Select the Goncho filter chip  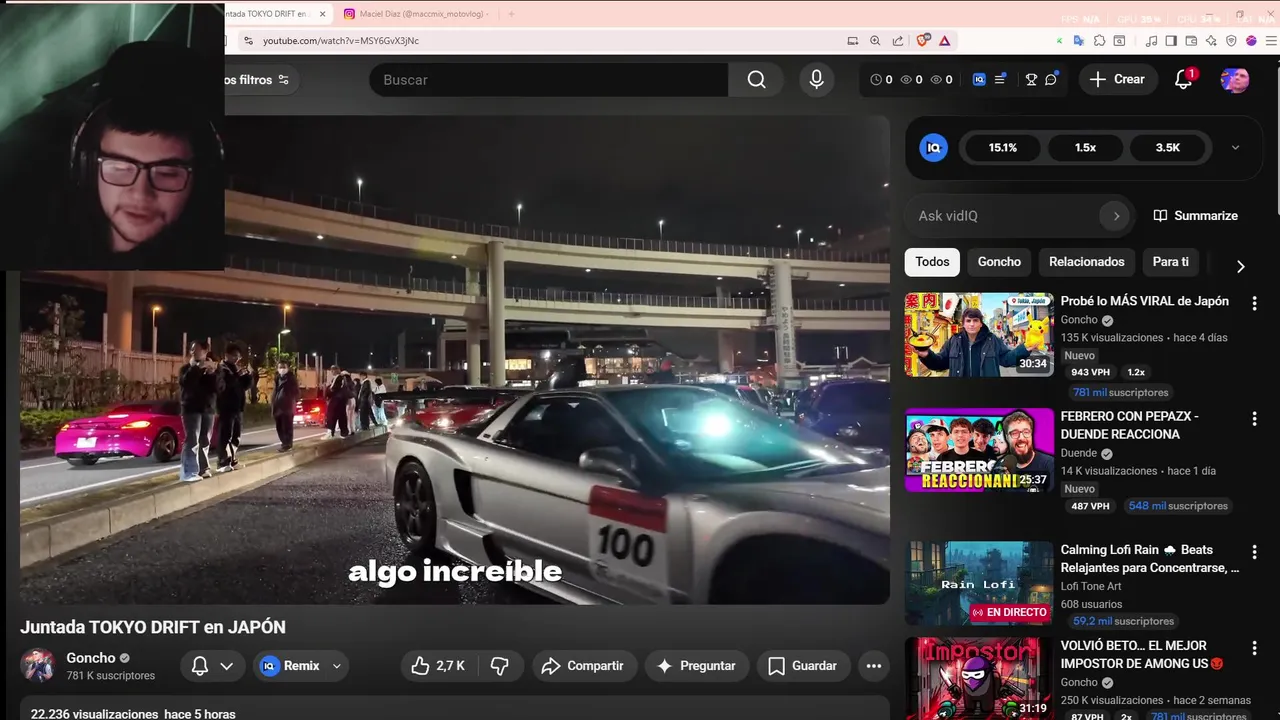[x=999, y=262]
